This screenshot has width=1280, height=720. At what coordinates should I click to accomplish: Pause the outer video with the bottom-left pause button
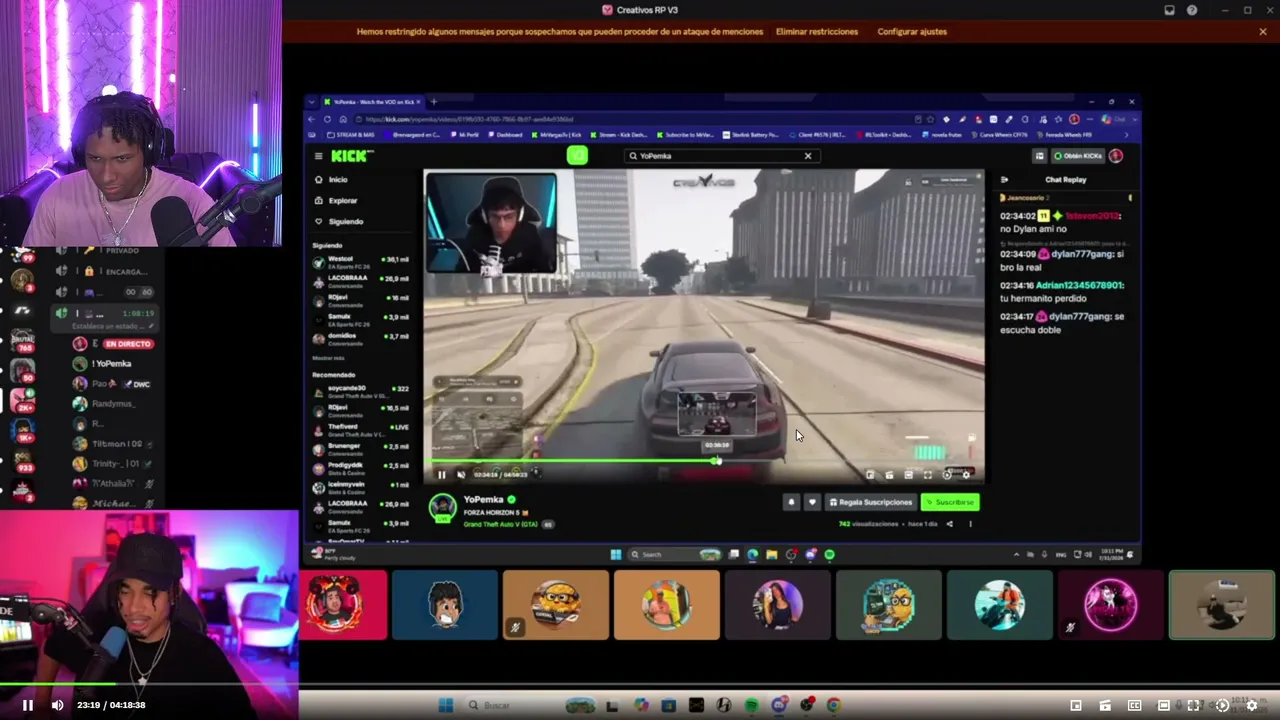[x=28, y=705]
